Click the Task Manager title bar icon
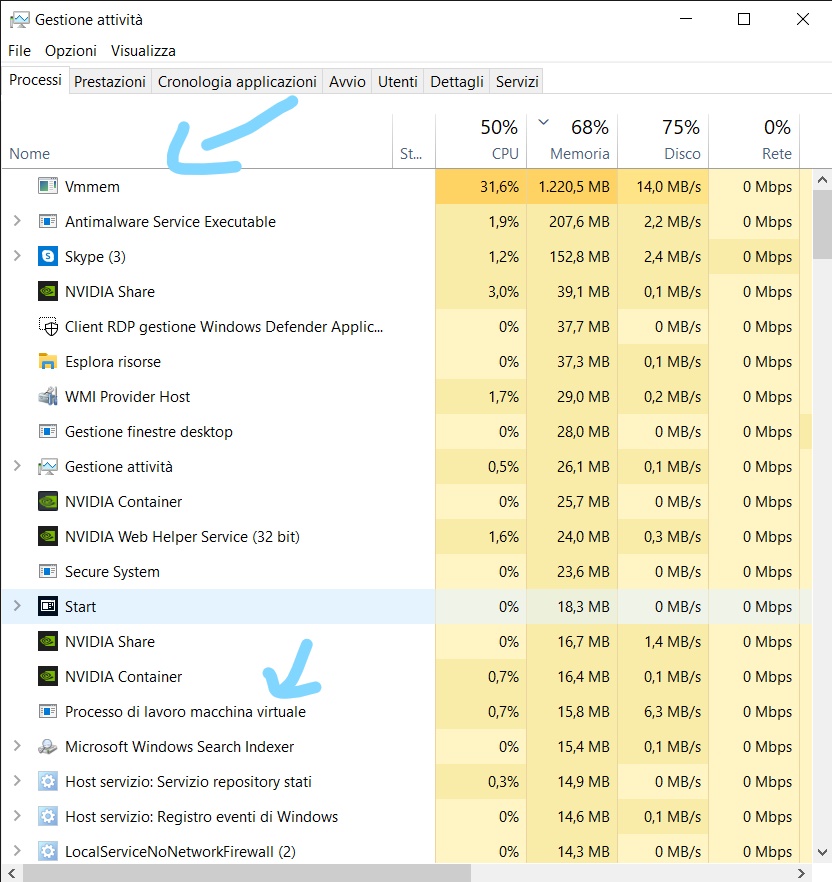 tap(19, 20)
